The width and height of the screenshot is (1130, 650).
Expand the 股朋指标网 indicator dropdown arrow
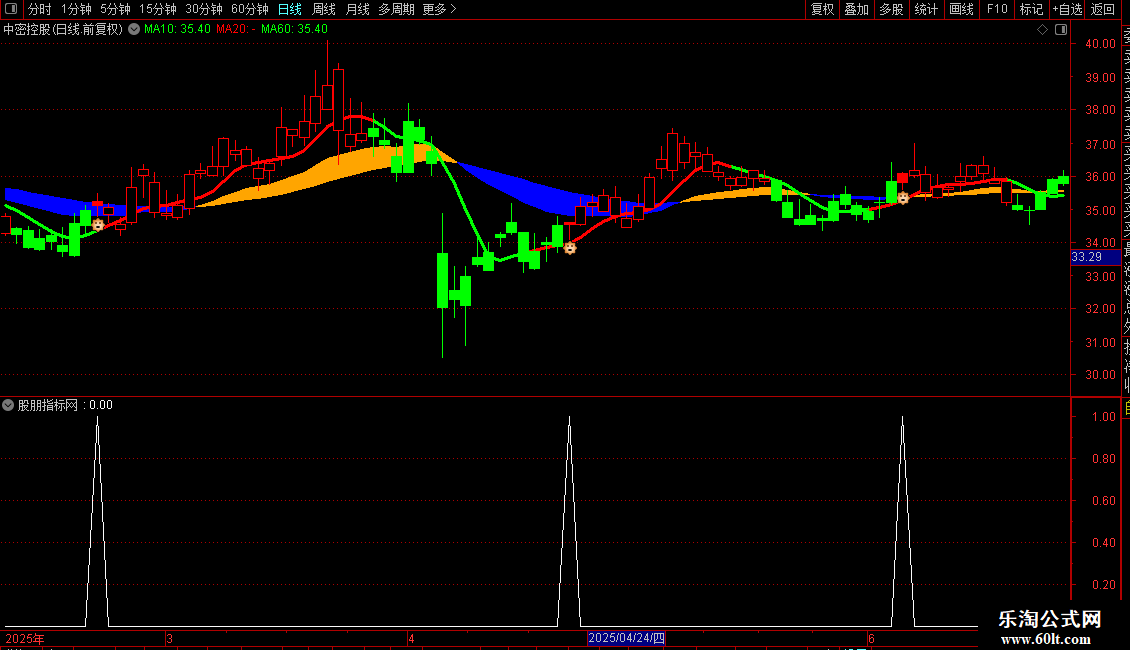[x=8, y=405]
